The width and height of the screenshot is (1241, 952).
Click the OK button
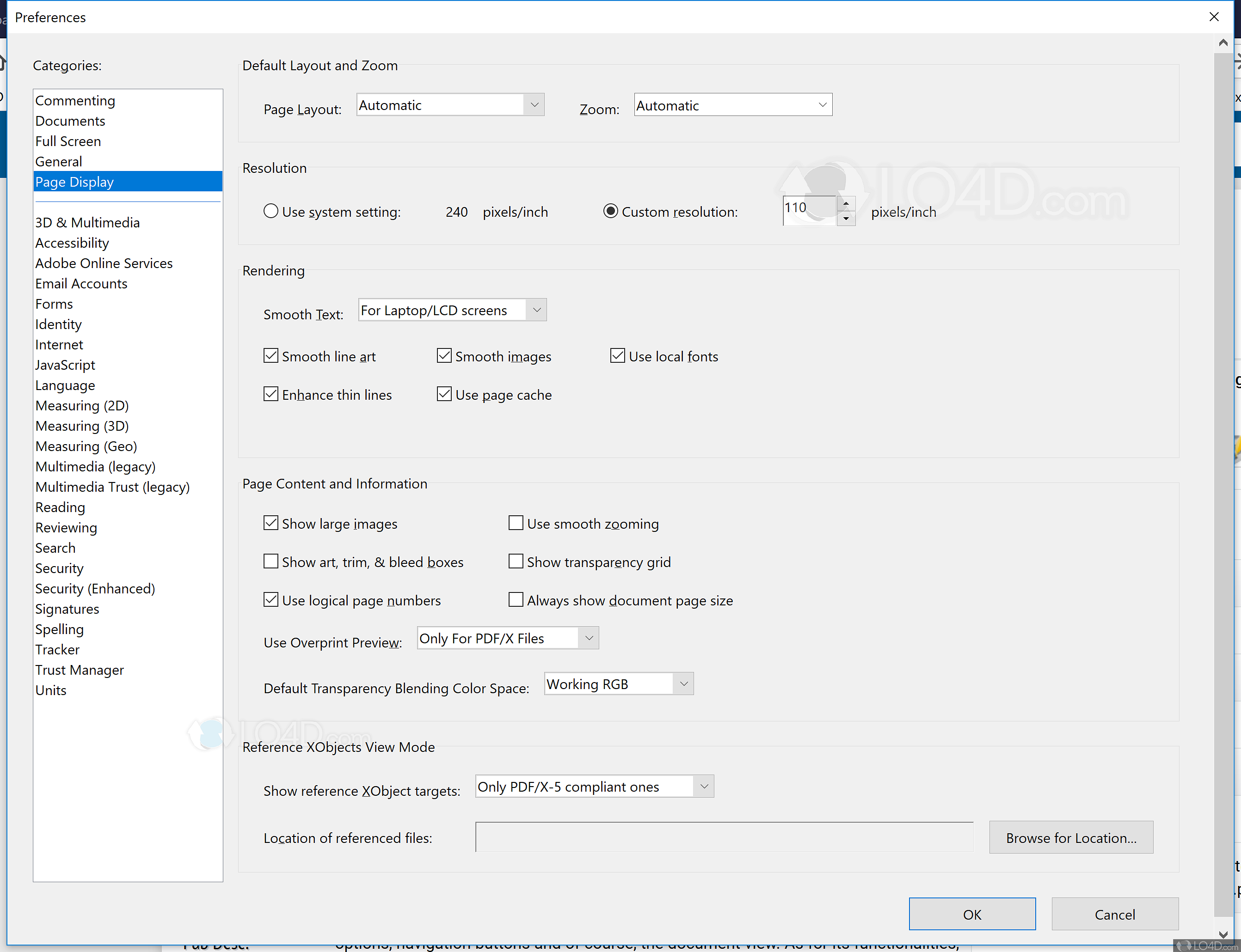coord(972,914)
